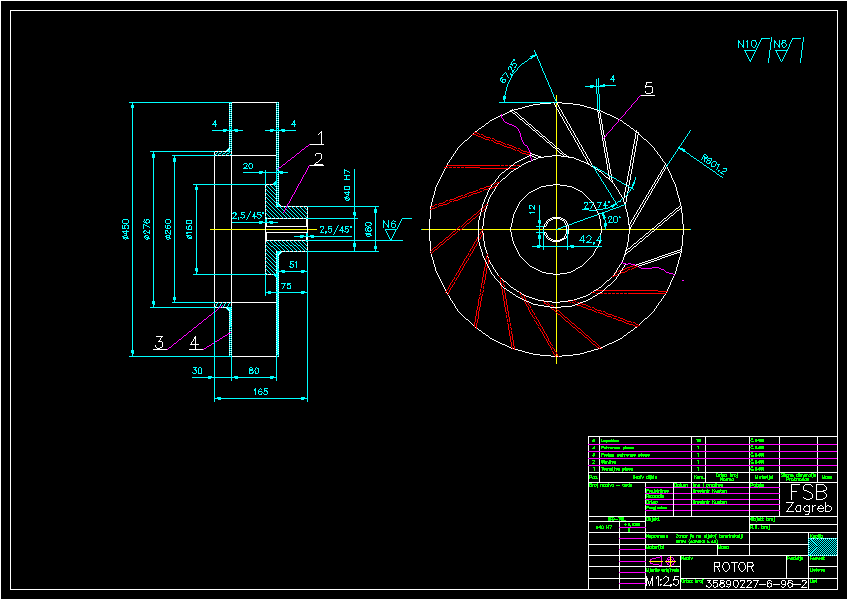848x600 pixels.
Task: Select the 2,5/45° chamfer note
Action: [248, 214]
